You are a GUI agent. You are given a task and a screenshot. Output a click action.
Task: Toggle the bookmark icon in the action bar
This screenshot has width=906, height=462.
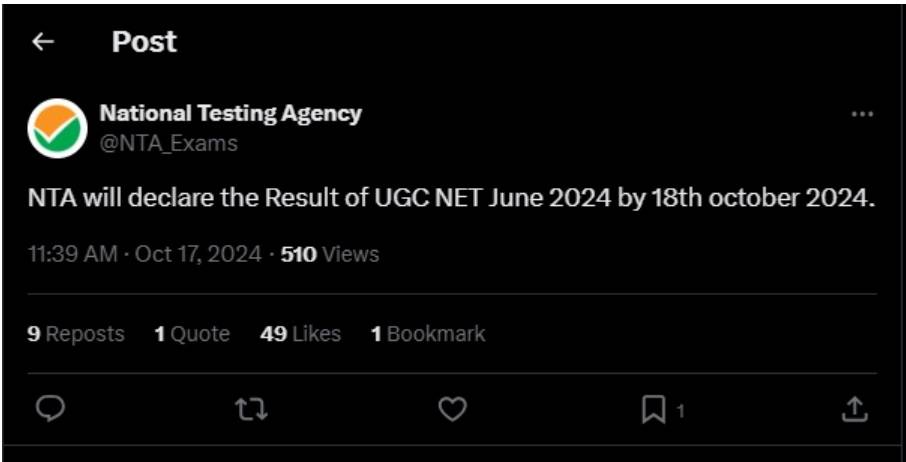coord(653,408)
